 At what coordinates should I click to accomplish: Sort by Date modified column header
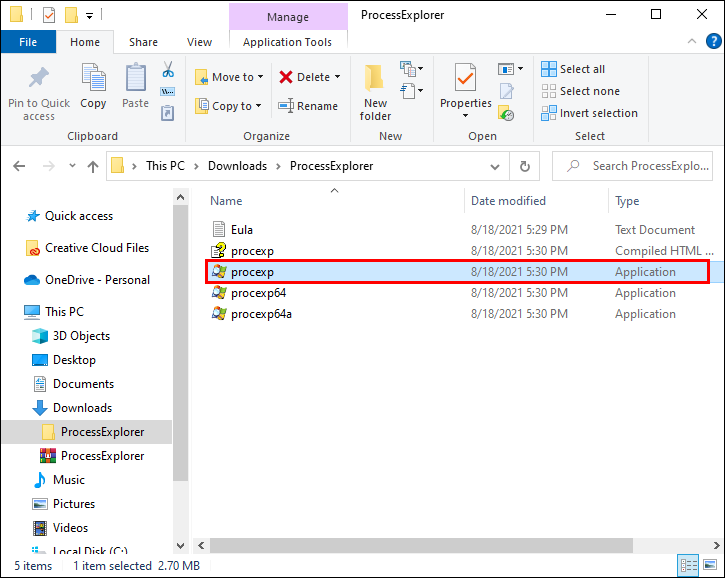coord(508,201)
